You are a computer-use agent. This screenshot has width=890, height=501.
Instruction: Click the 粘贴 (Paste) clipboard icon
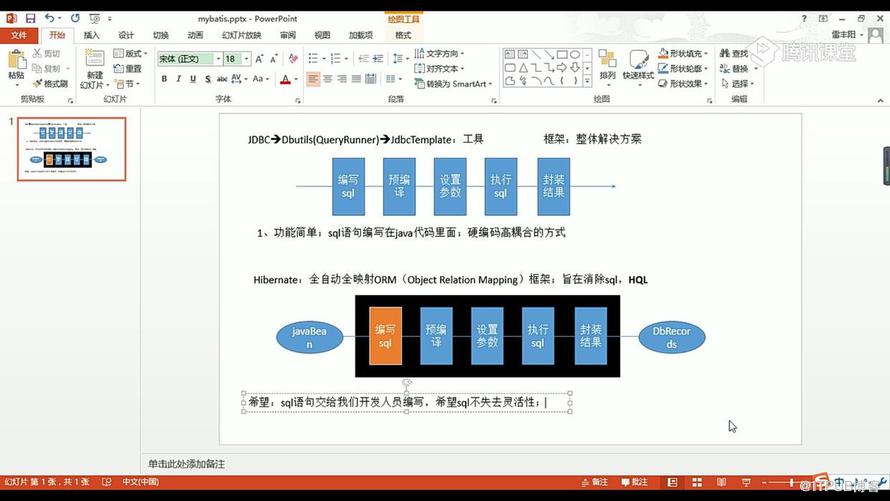[x=16, y=60]
